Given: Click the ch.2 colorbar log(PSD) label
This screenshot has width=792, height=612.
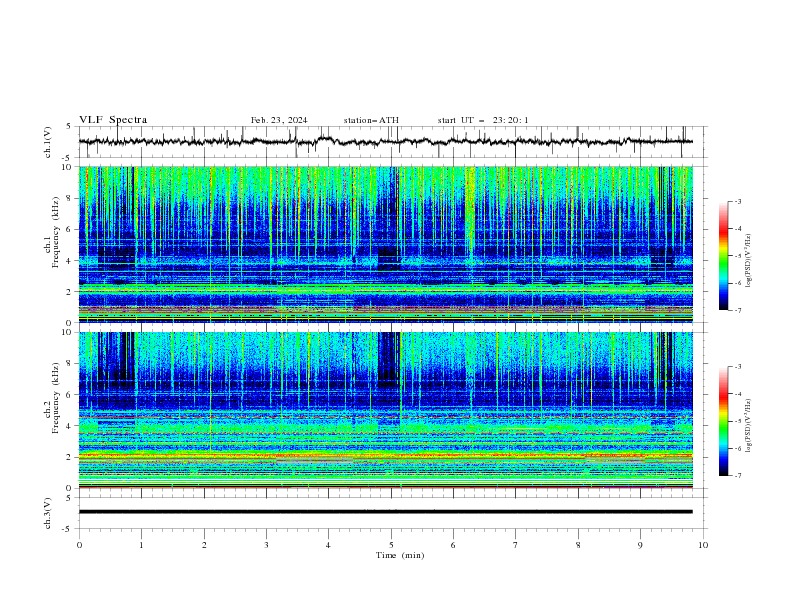Looking at the screenshot, I should (748, 425).
